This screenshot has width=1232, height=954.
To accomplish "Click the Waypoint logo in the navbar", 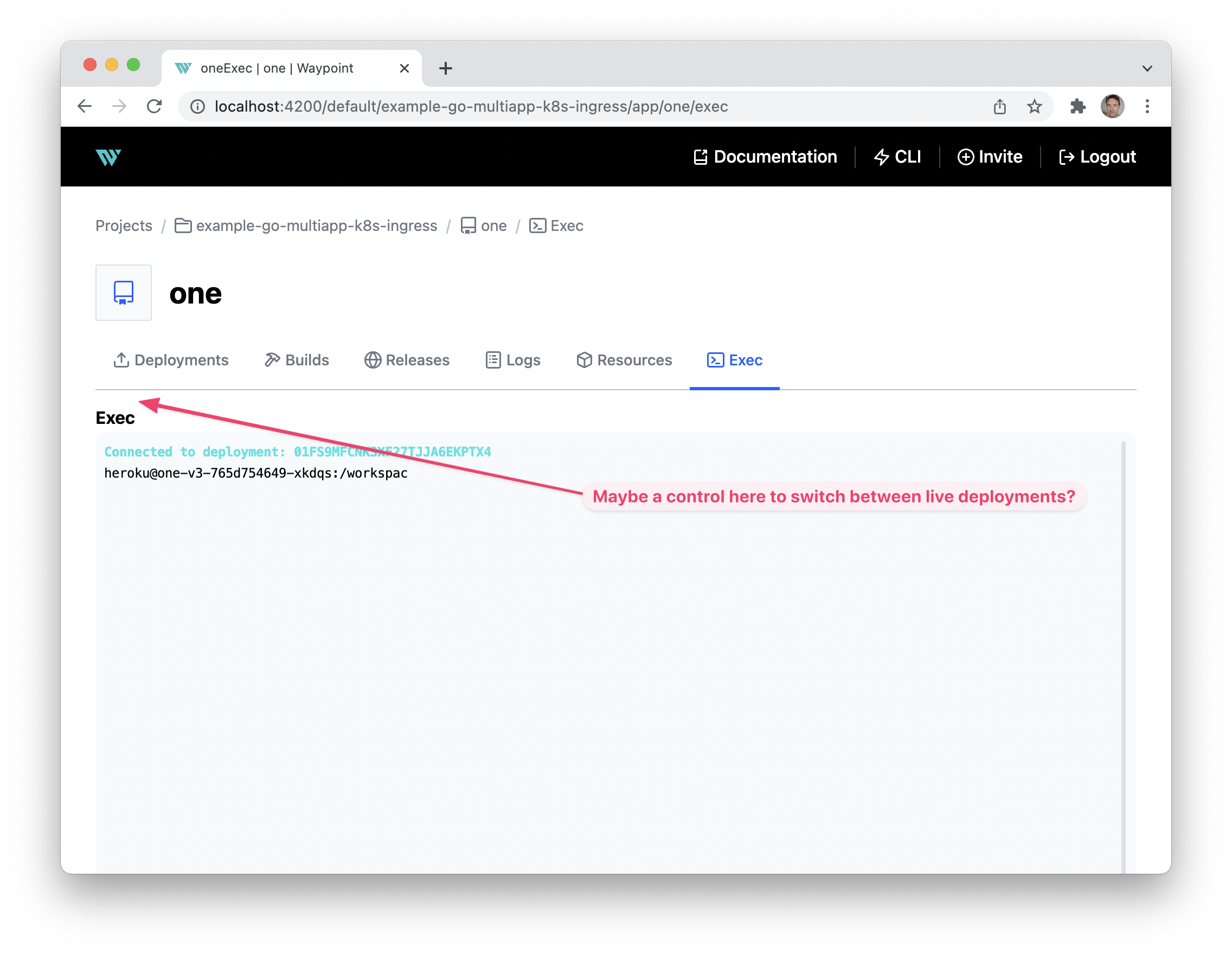I will (109, 157).
